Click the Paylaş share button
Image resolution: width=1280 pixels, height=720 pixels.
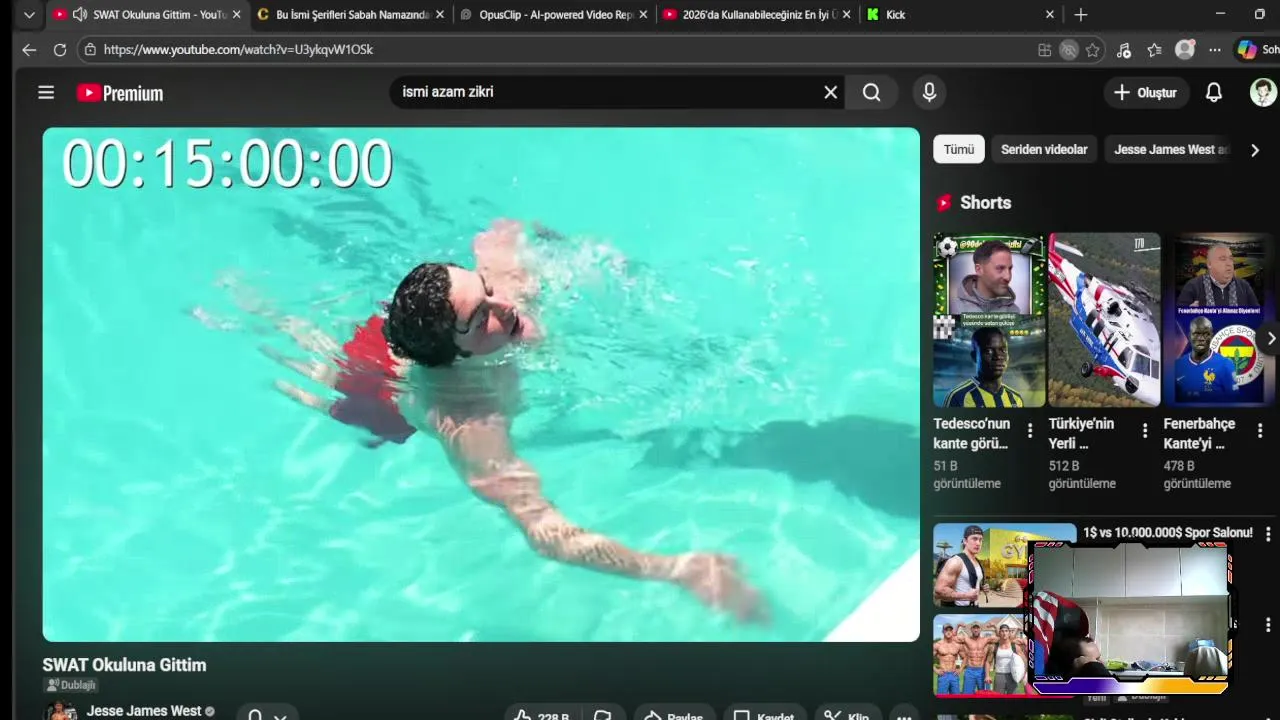675,716
